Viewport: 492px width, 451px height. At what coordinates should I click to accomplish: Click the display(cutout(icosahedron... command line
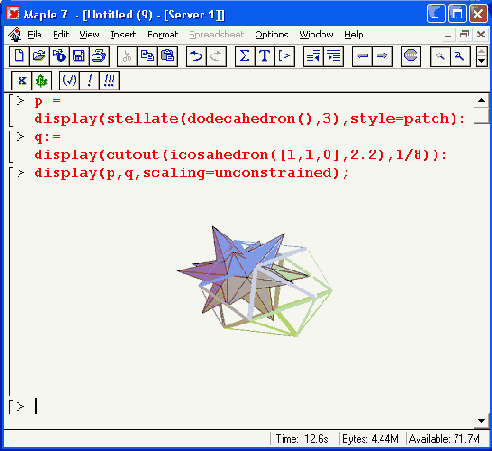pos(240,155)
